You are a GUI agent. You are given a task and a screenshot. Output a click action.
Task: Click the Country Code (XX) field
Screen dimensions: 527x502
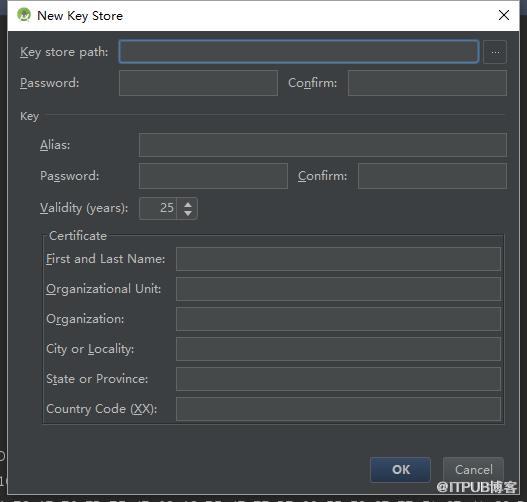(x=338, y=409)
